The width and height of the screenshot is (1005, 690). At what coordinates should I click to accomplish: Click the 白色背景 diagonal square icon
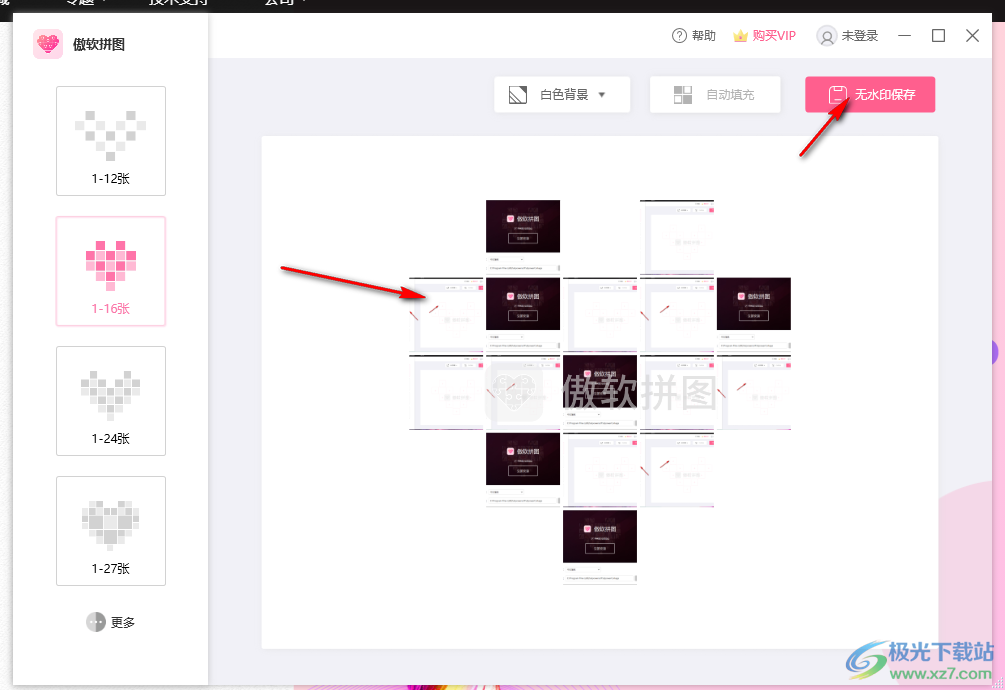(x=518, y=95)
